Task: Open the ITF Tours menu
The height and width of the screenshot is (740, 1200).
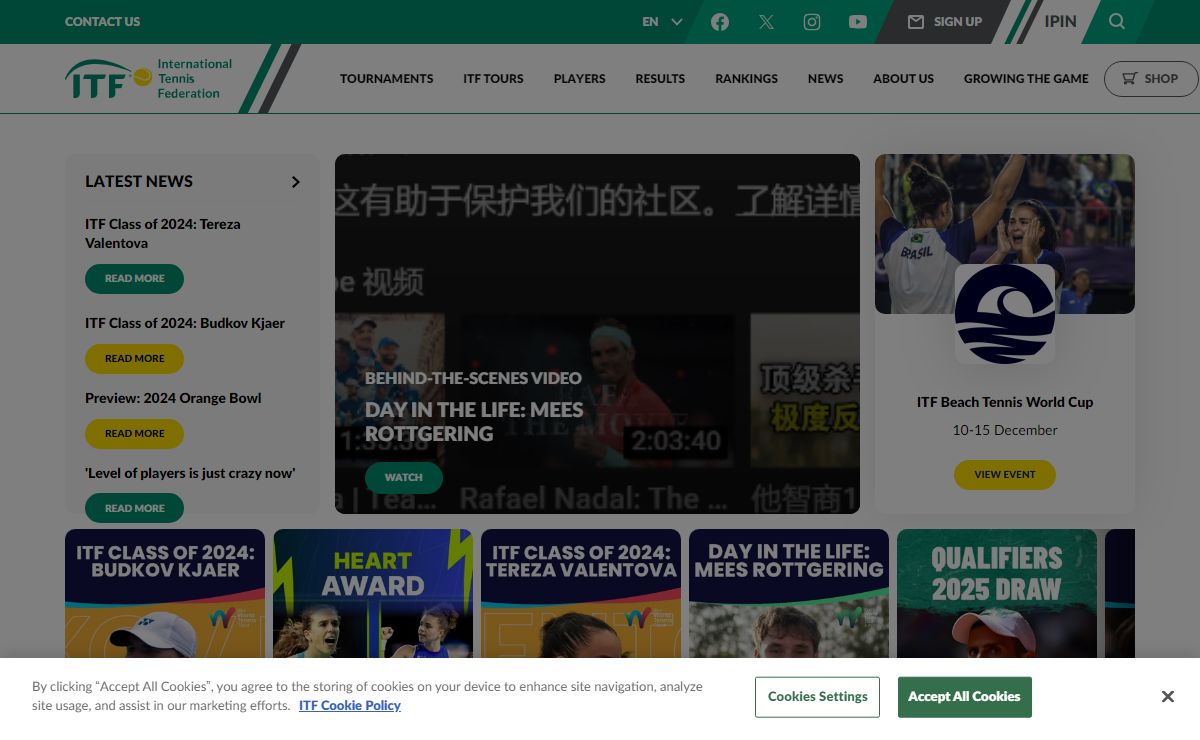Action: [493, 78]
